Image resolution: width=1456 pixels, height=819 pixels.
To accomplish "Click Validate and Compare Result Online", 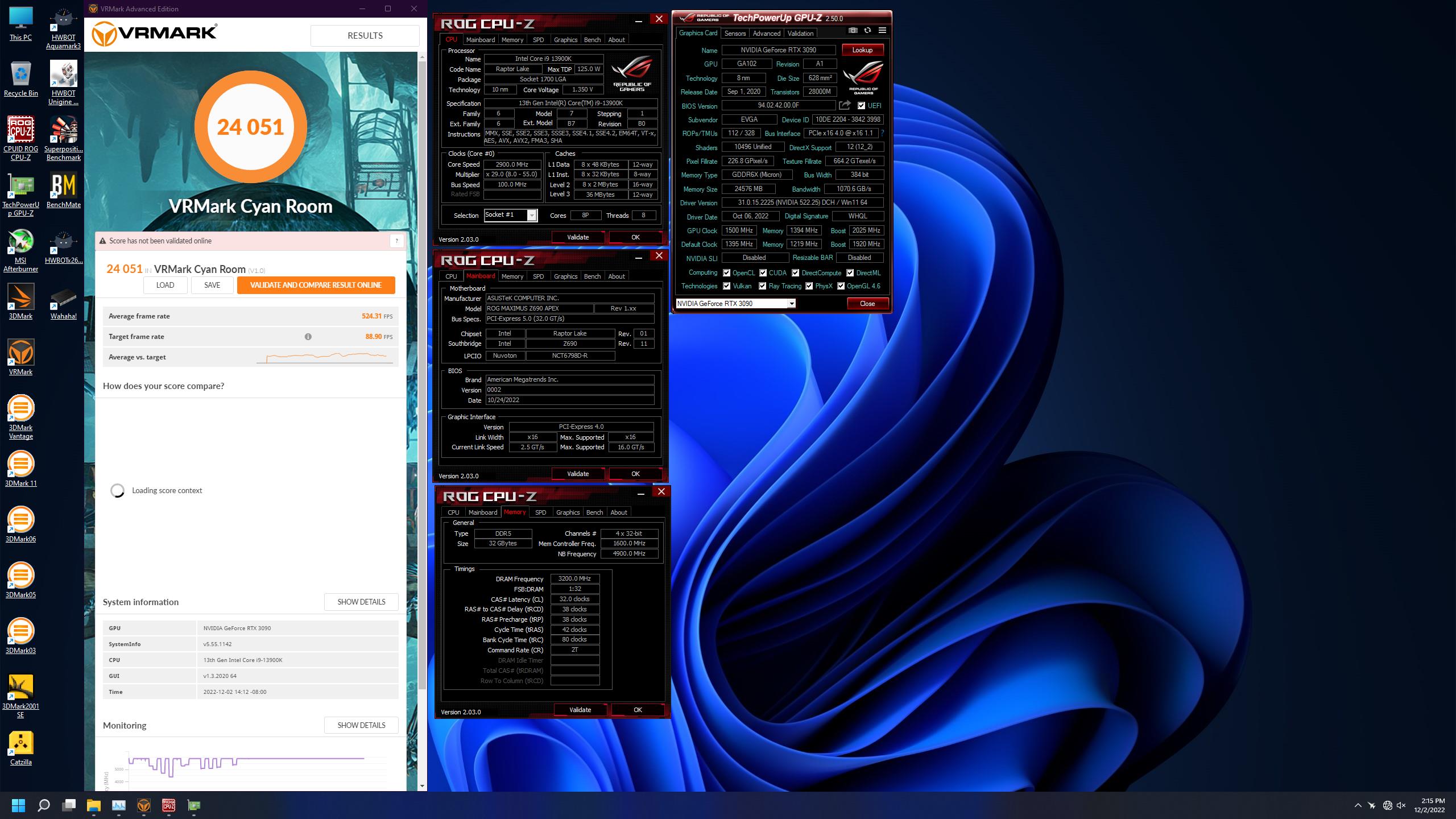I will (x=316, y=285).
